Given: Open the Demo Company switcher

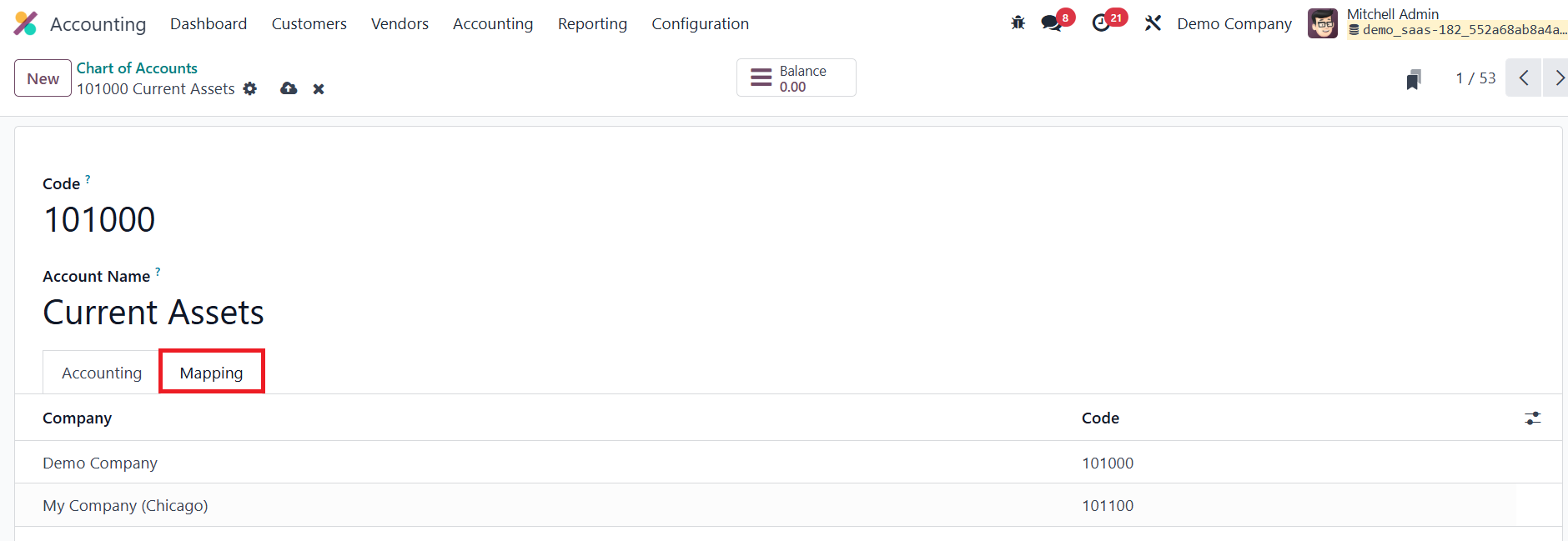Looking at the screenshot, I should [x=1234, y=24].
